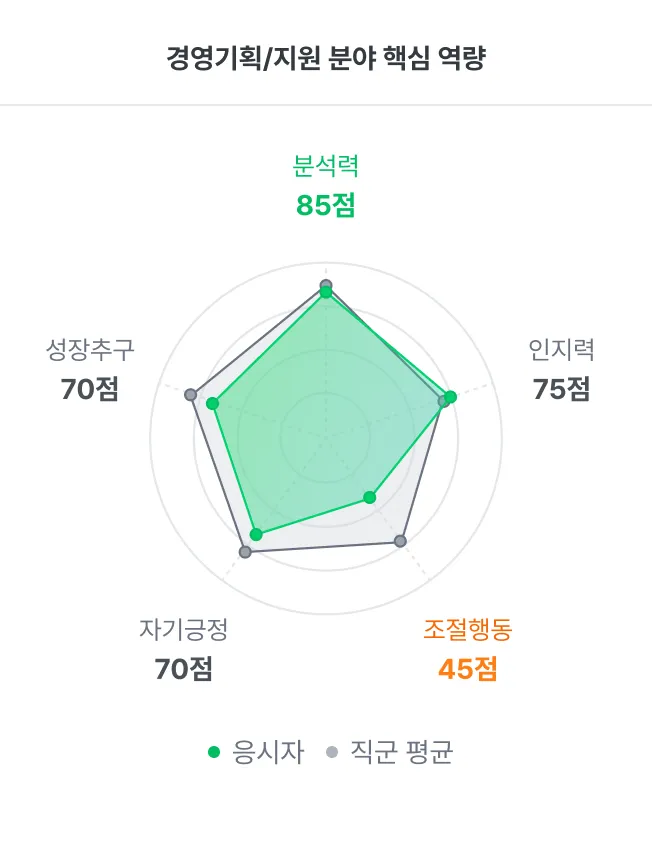Select the applicant's green point on 인지력 axis
This screenshot has width=652, height=844.
[451, 397]
